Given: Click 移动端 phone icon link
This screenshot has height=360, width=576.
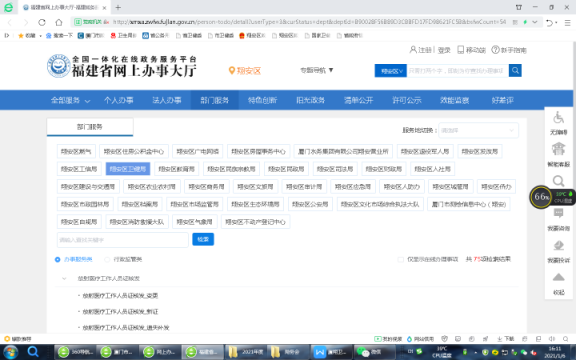Looking at the screenshot, I should (471, 50).
